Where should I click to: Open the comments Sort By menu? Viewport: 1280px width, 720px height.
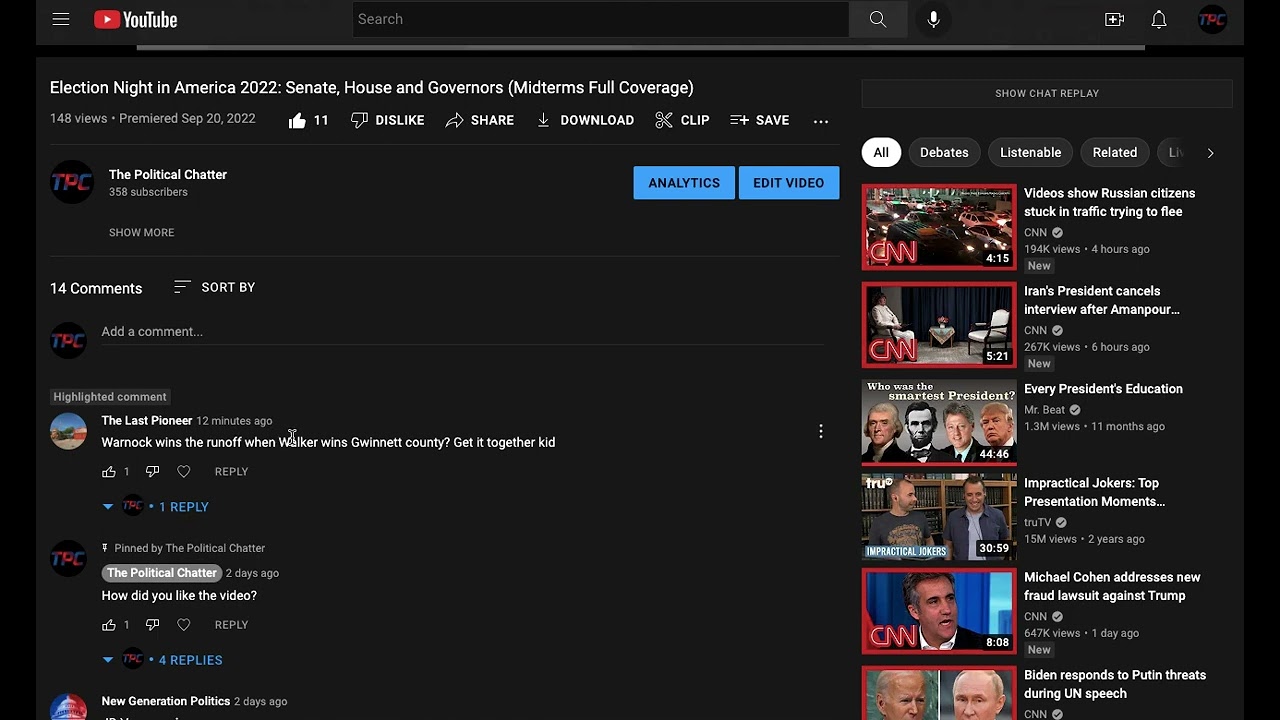click(214, 287)
